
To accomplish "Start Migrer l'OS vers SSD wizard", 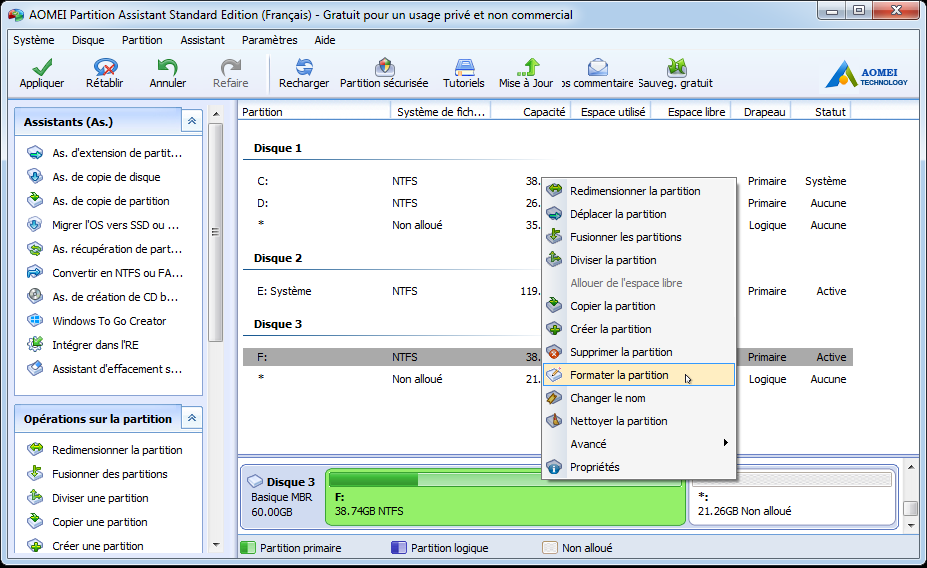I will (104, 225).
